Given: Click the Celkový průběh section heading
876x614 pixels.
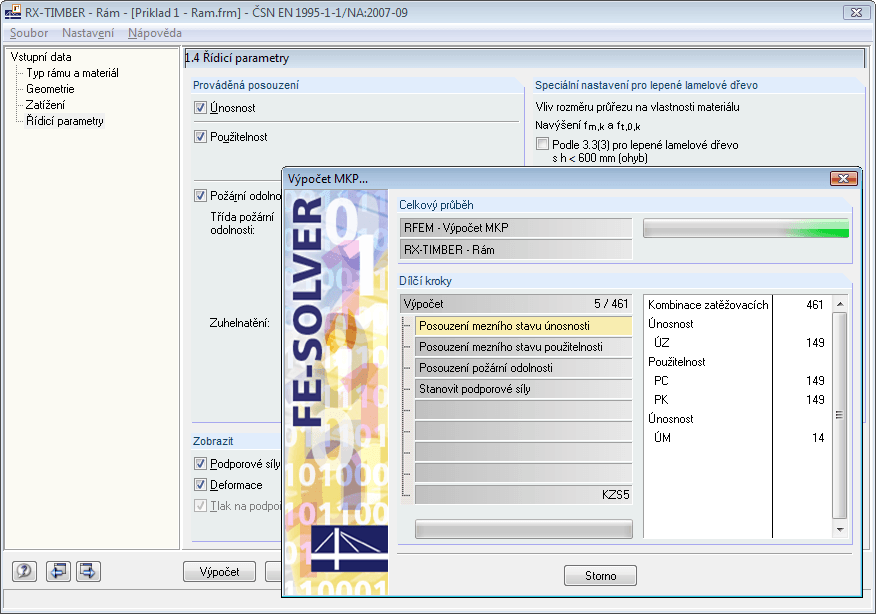Looking at the screenshot, I should click(436, 205).
